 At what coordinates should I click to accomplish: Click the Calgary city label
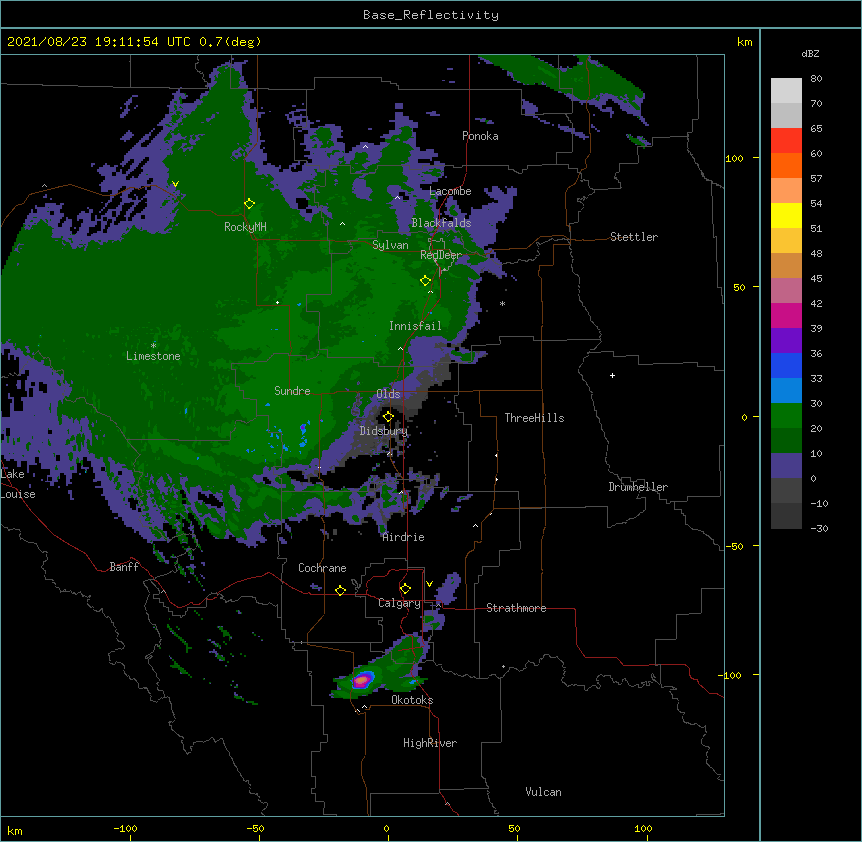point(399,603)
